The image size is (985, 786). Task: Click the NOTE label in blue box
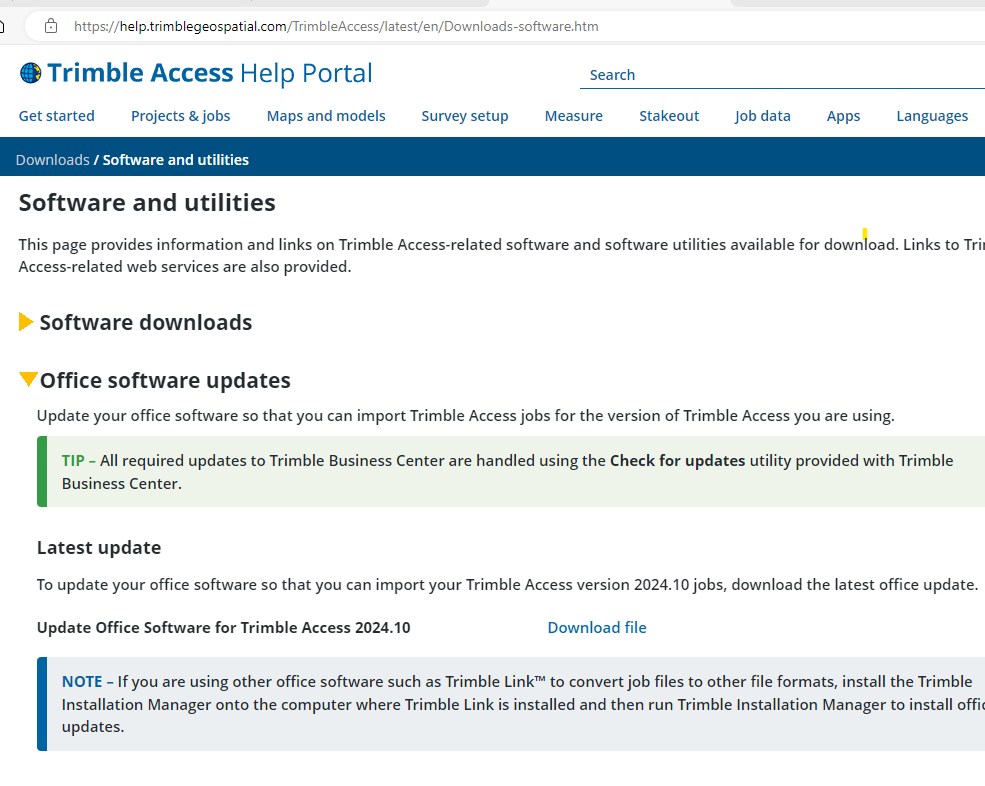pos(82,682)
